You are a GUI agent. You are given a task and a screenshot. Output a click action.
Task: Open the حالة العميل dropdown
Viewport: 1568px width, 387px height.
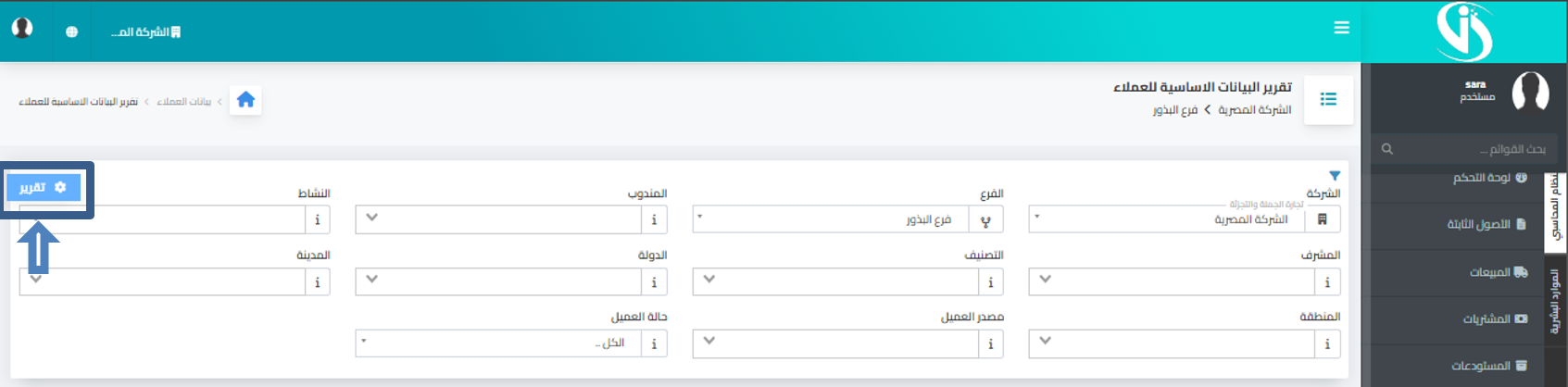(498, 343)
